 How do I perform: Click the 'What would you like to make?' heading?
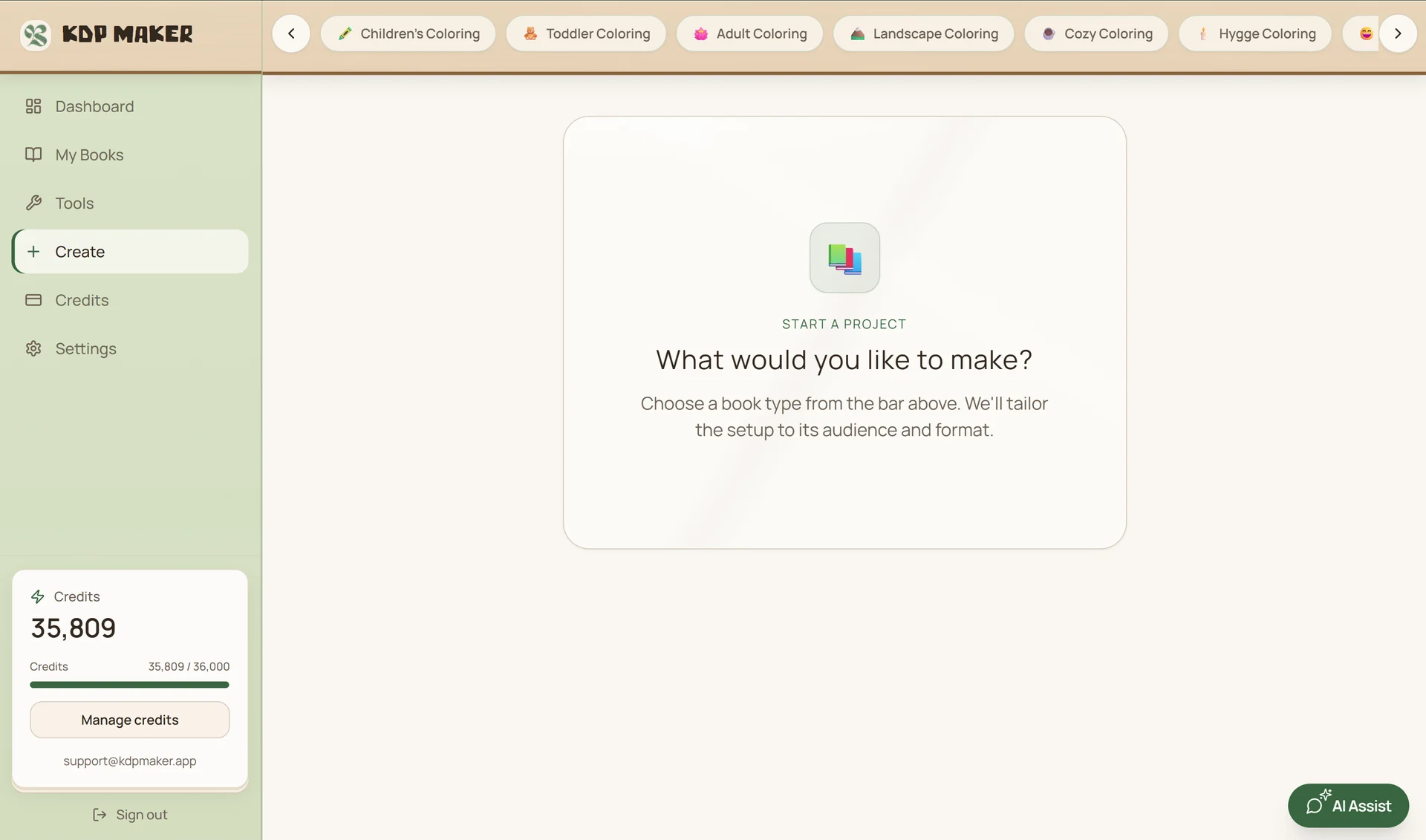[844, 359]
